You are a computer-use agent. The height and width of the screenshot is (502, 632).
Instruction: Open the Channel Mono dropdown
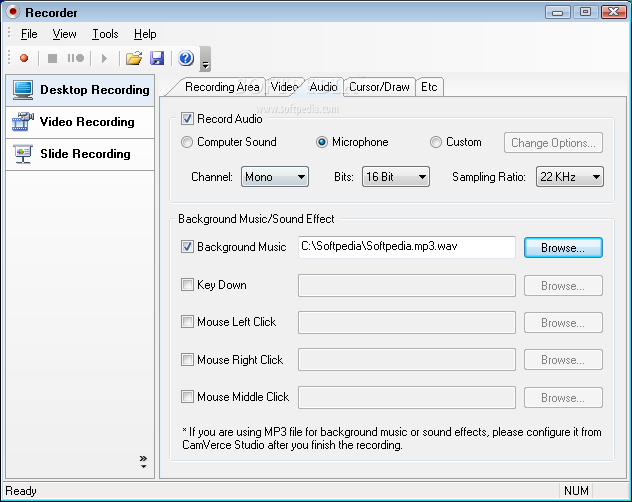[x=275, y=177]
